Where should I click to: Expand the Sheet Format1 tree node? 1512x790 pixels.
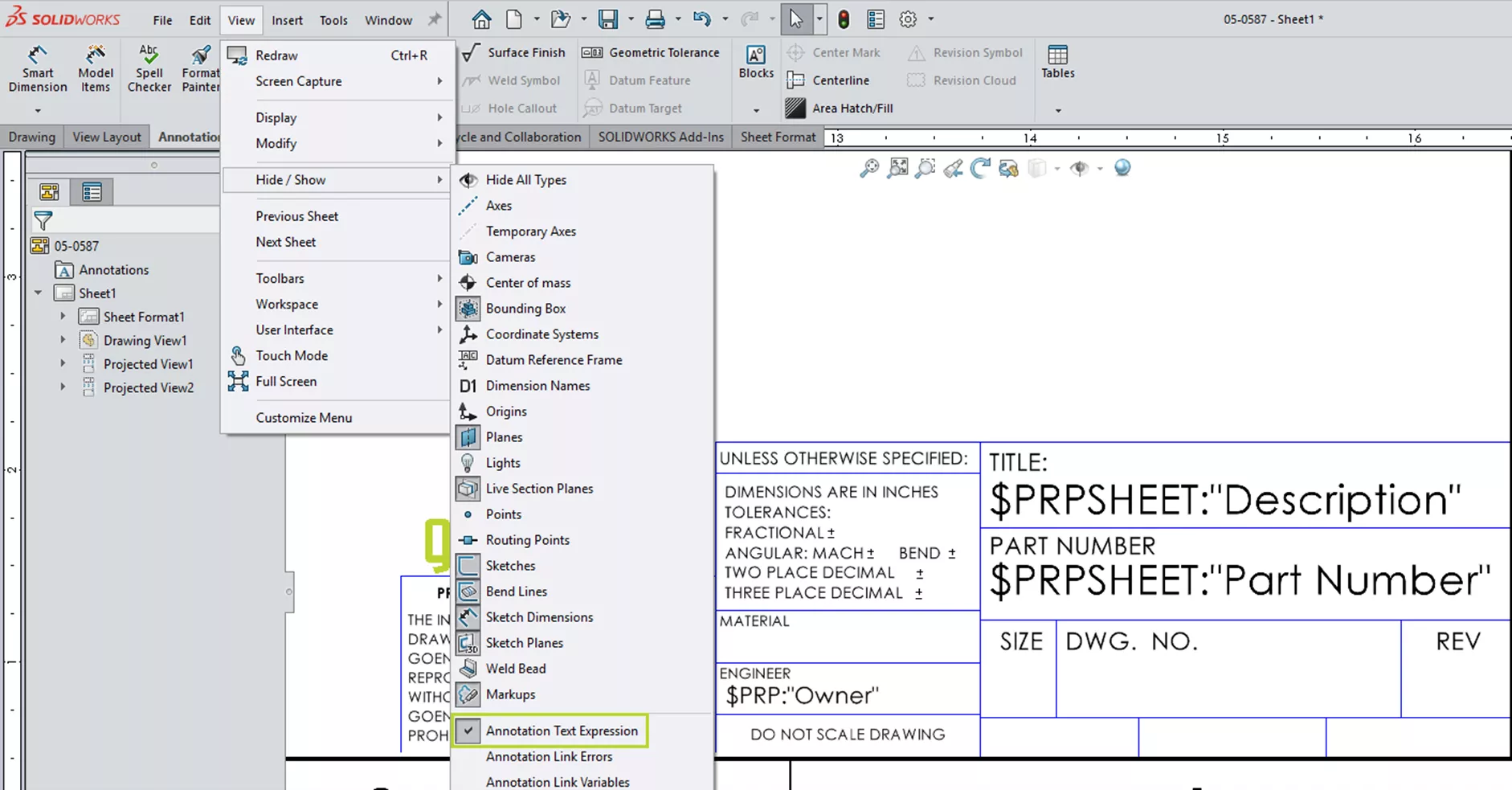coord(63,317)
